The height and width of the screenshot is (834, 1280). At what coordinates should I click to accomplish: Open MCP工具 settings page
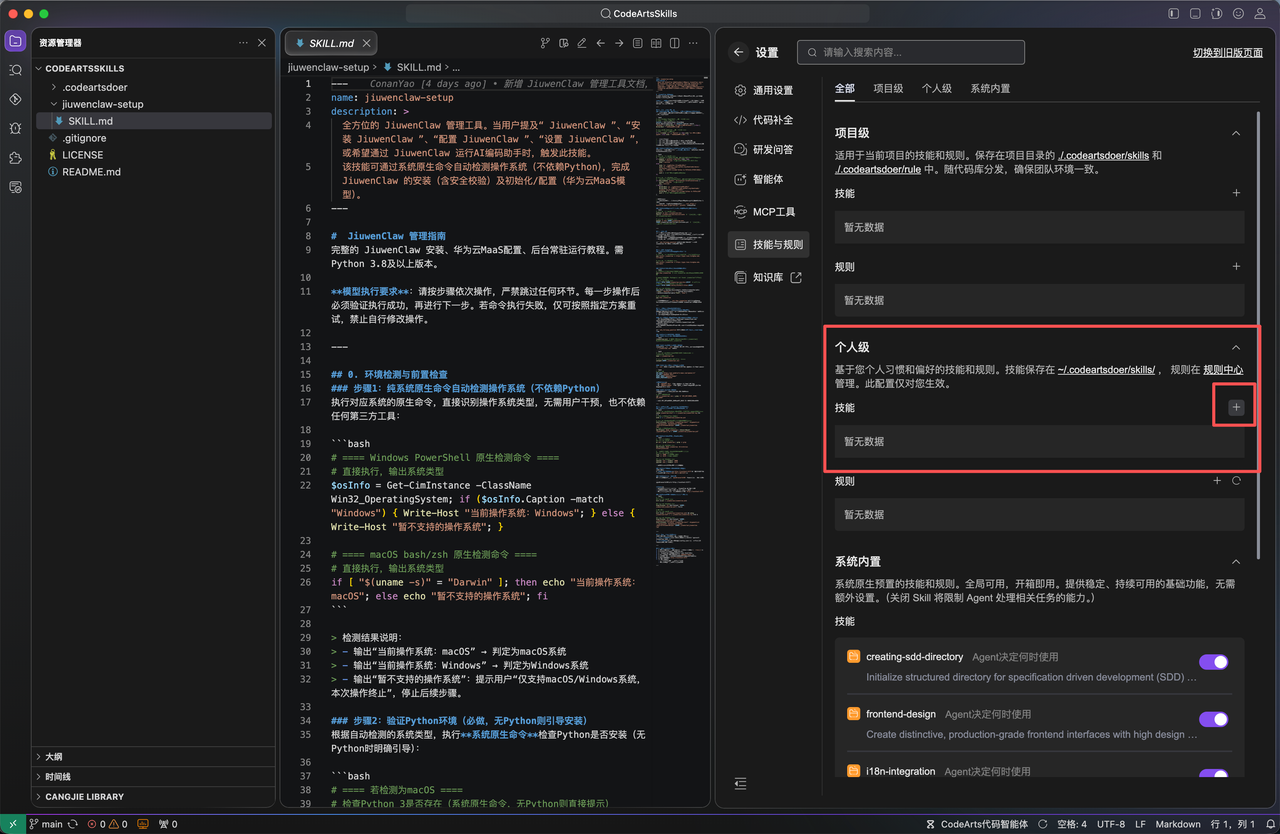click(x=769, y=212)
